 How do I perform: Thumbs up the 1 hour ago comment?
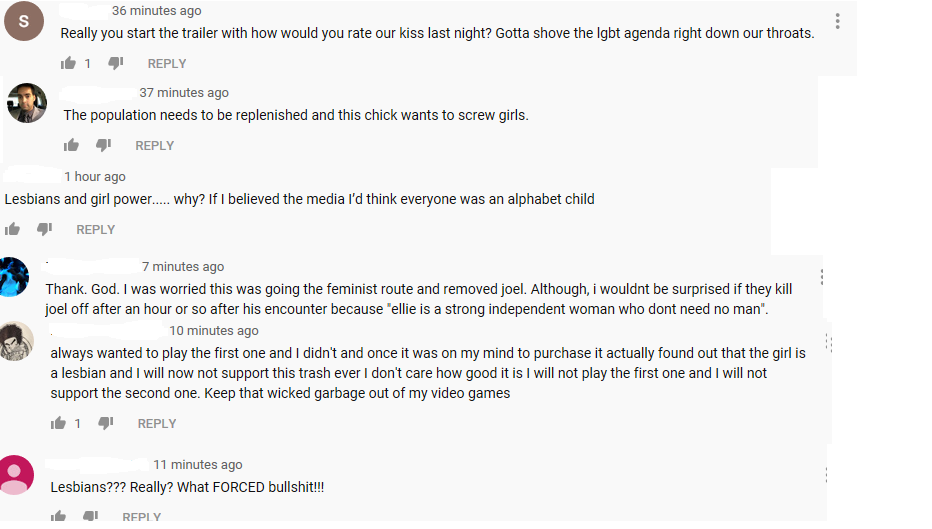click(x=12, y=229)
